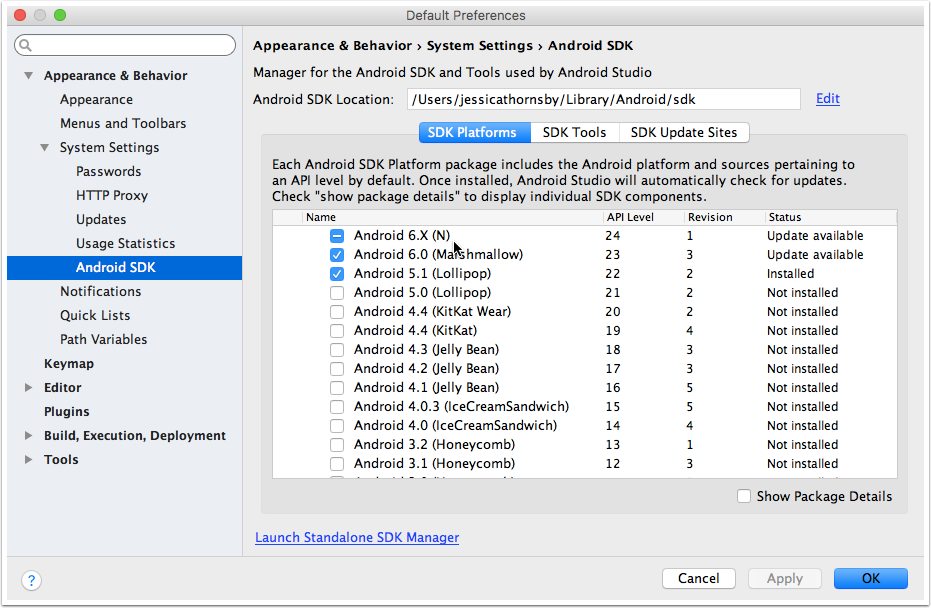Screen dimensions: 931x608
Task: Check Android 3.2 (Honeycomb)
Action: 337,445
